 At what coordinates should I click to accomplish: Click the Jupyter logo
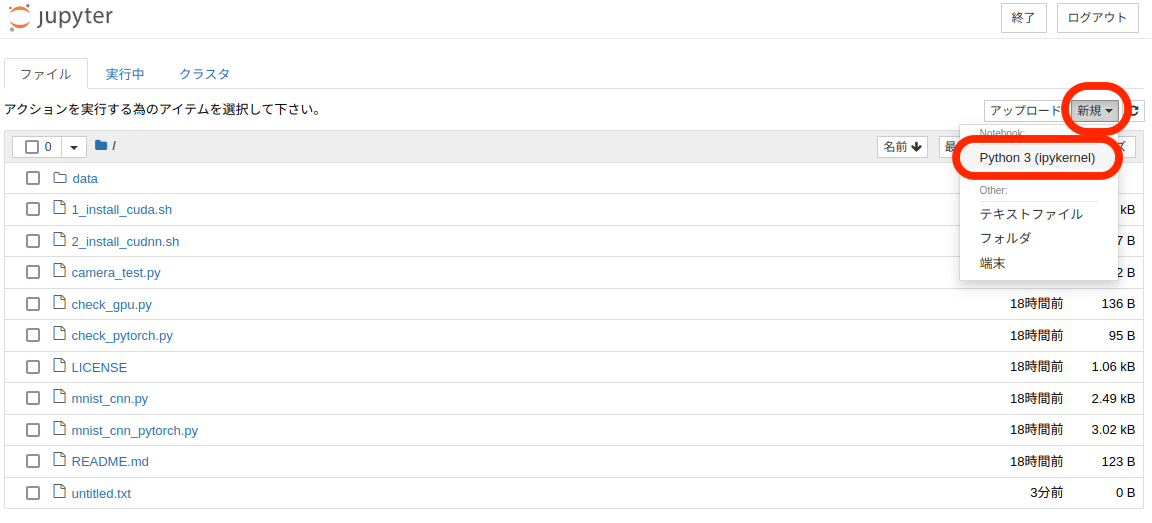(x=61, y=17)
